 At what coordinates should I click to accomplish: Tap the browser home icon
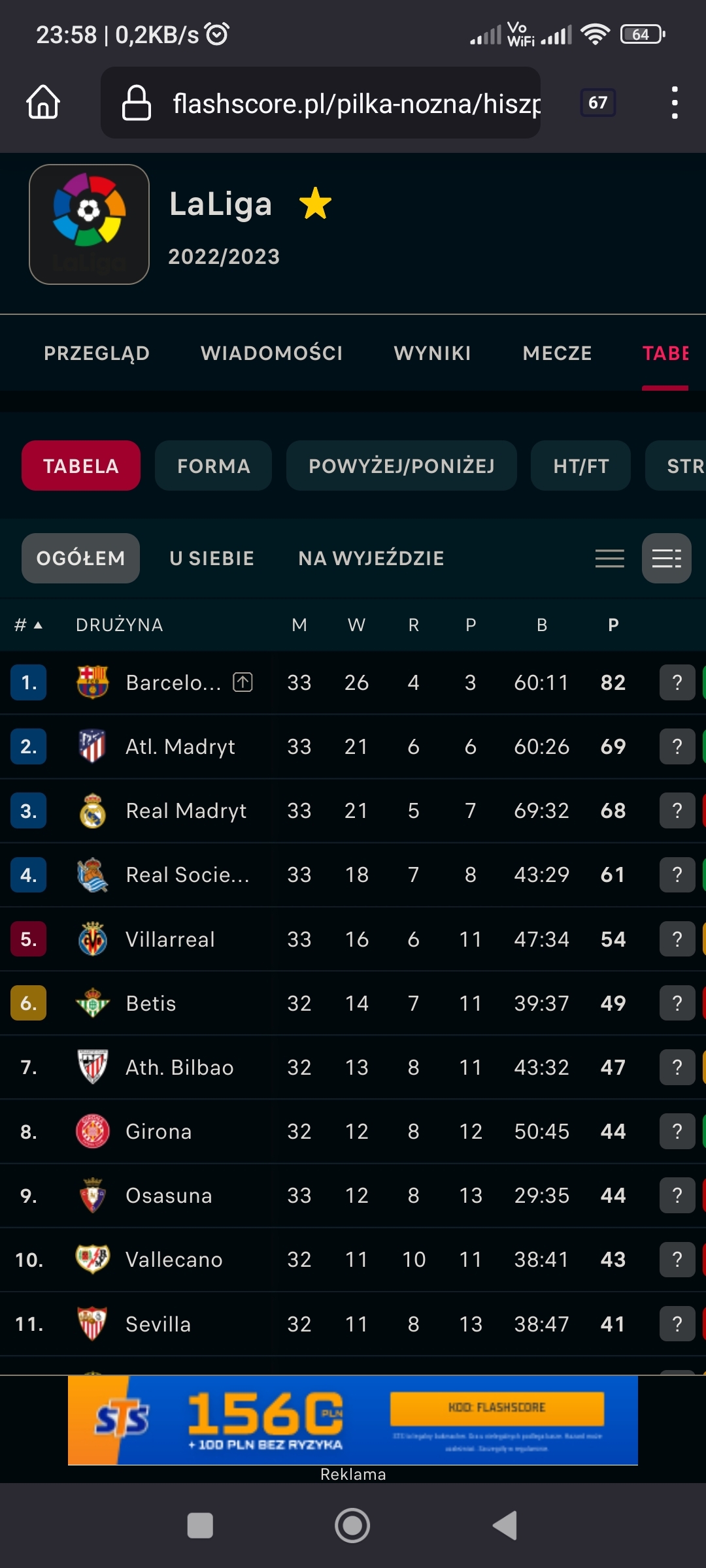click(43, 103)
